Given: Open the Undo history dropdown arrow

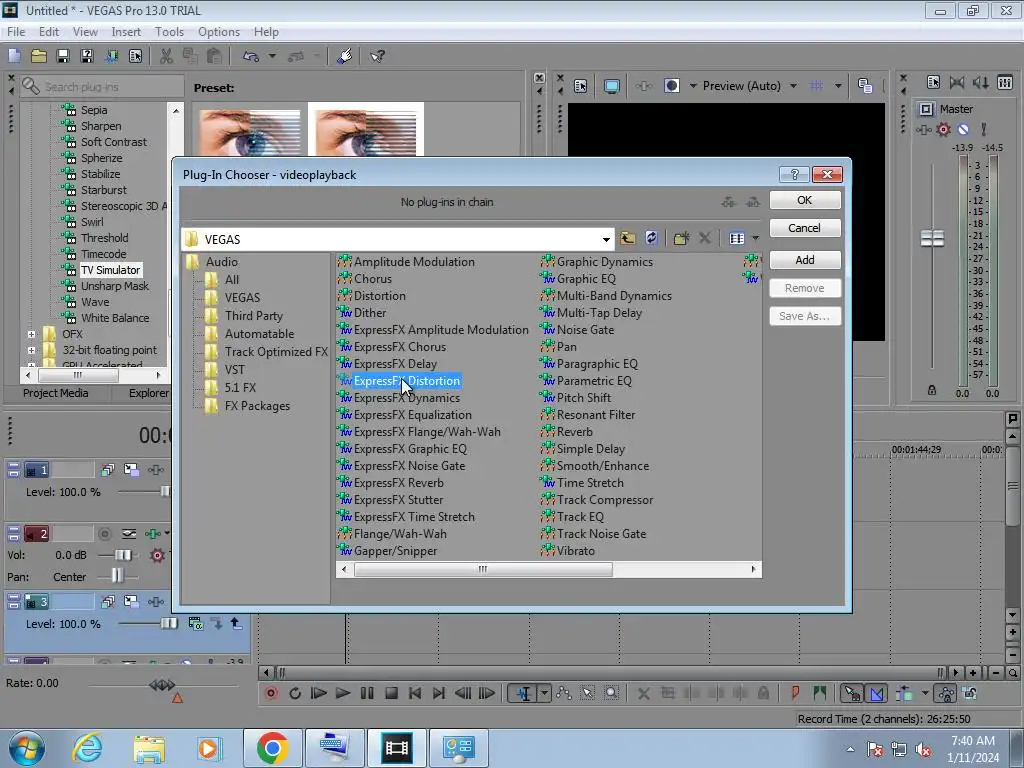Looking at the screenshot, I should click(272, 56).
